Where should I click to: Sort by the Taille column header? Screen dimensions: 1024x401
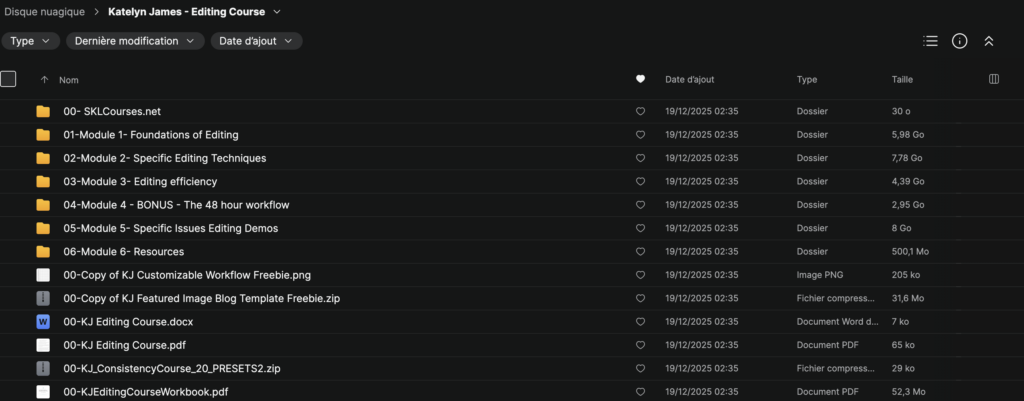click(x=902, y=79)
